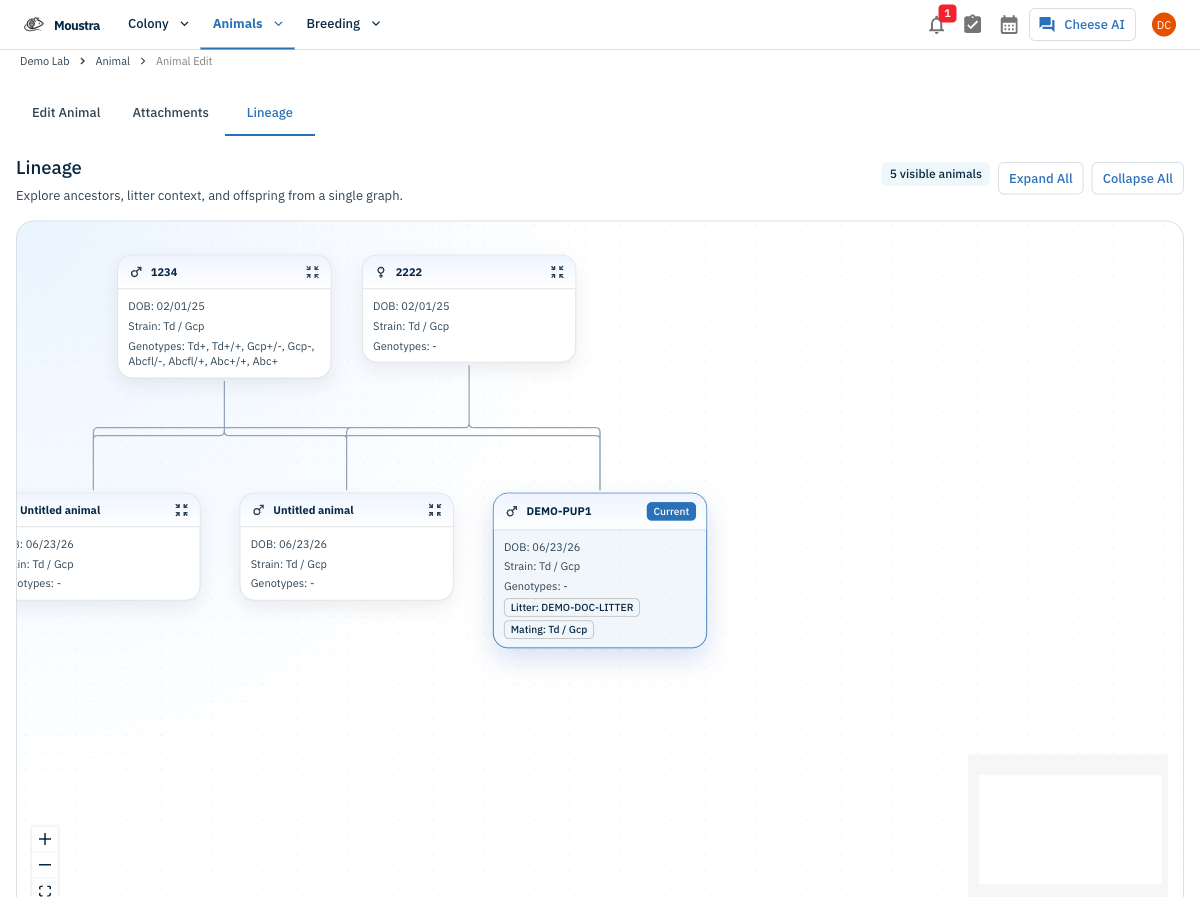Select the 2222 animal card title
The width and height of the screenshot is (1200, 897).
409,272
